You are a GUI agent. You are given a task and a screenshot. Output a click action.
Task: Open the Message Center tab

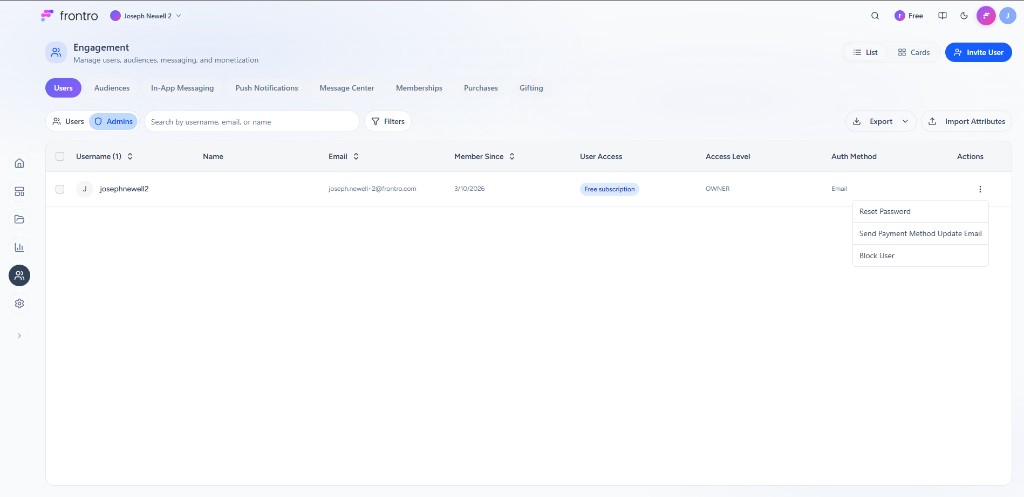pyautogui.click(x=347, y=88)
